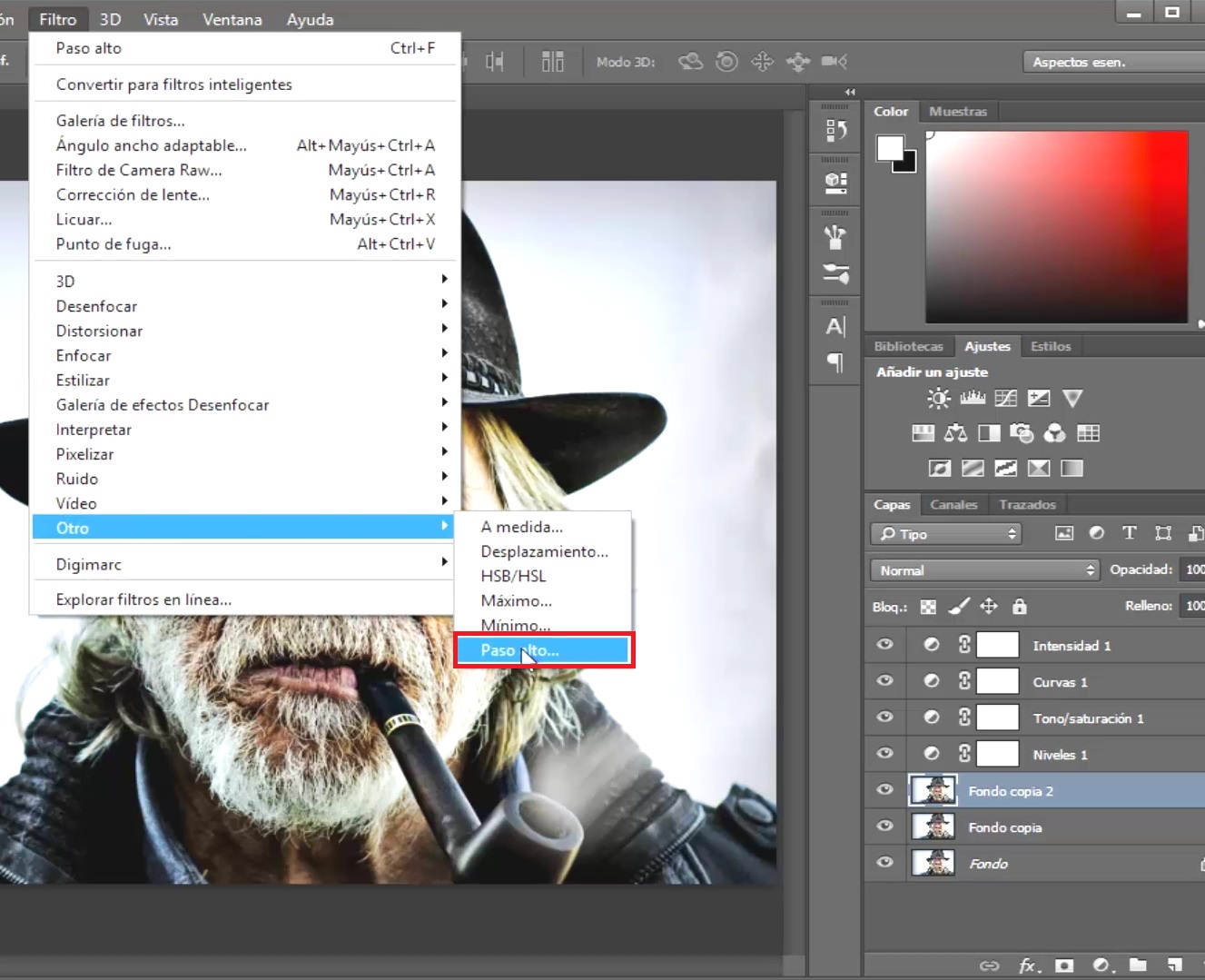Viewport: 1205px width, 980px height.
Task: Filter layers by adjustment layers icon
Action: tap(1097, 533)
